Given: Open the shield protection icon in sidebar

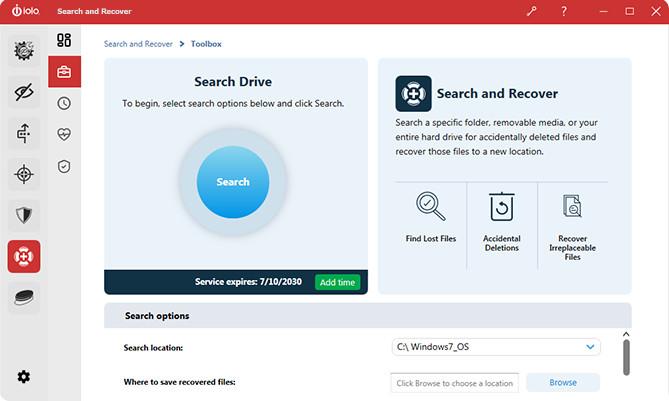Looking at the screenshot, I should [24, 215].
